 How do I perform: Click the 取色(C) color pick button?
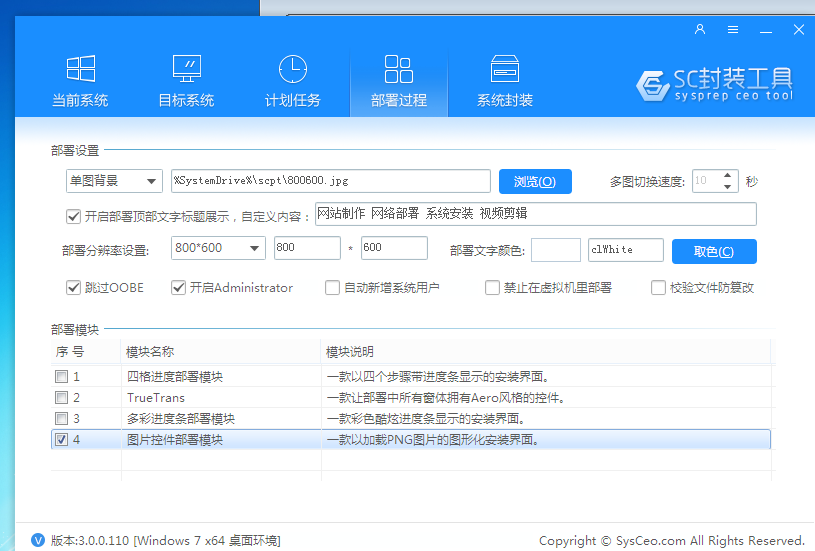[713, 251]
